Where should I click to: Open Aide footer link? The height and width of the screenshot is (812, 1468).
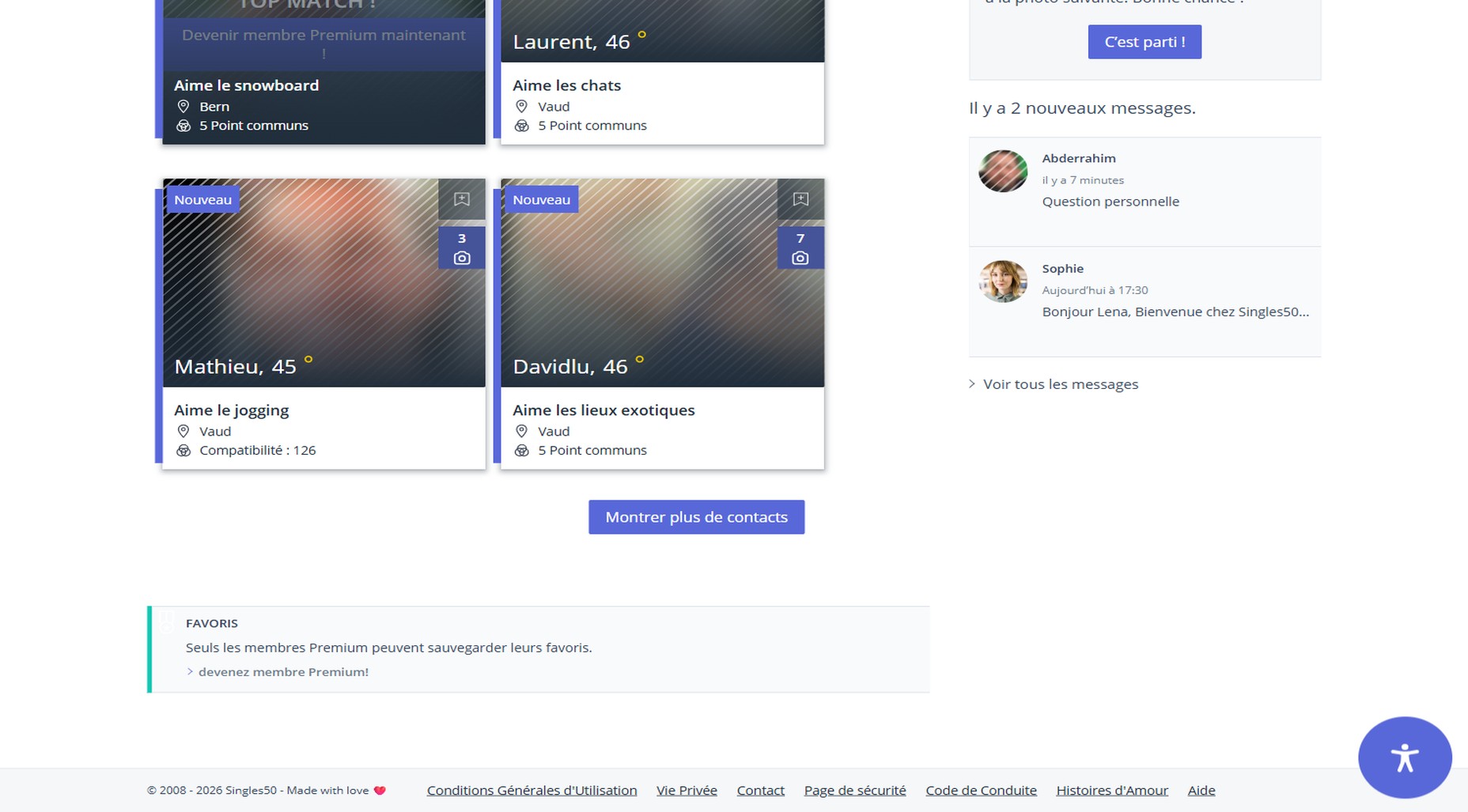pyautogui.click(x=1201, y=791)
